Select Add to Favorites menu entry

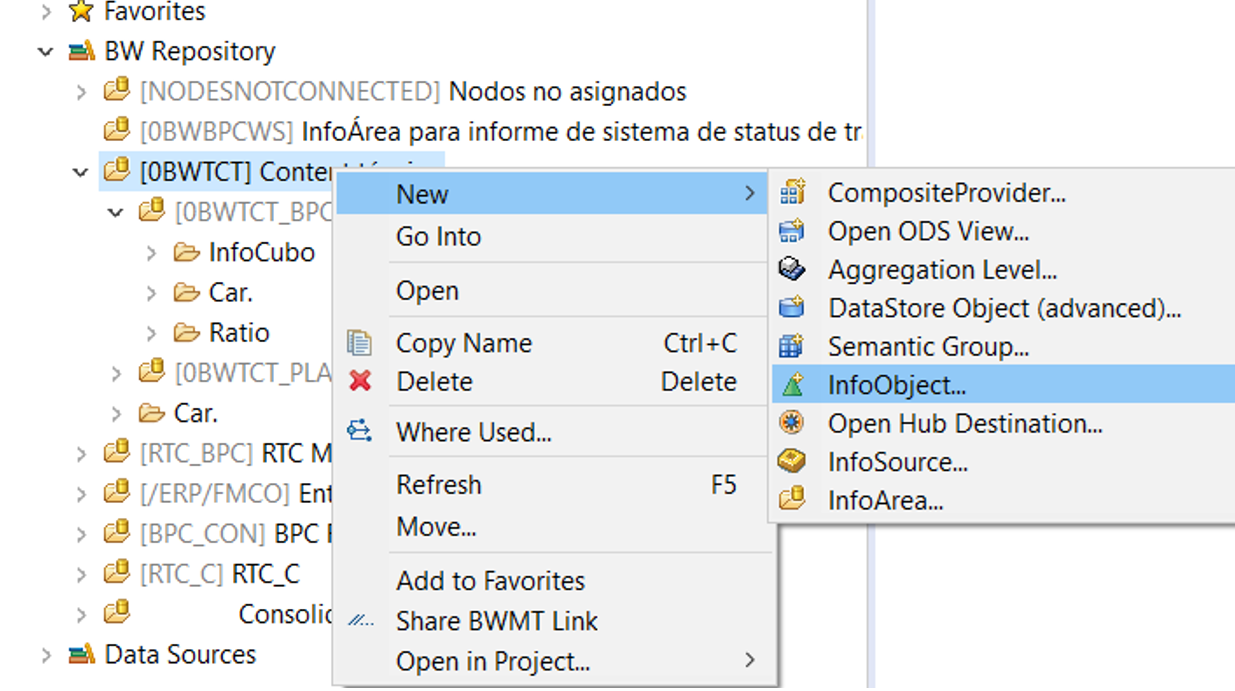(x=490, y=581)
